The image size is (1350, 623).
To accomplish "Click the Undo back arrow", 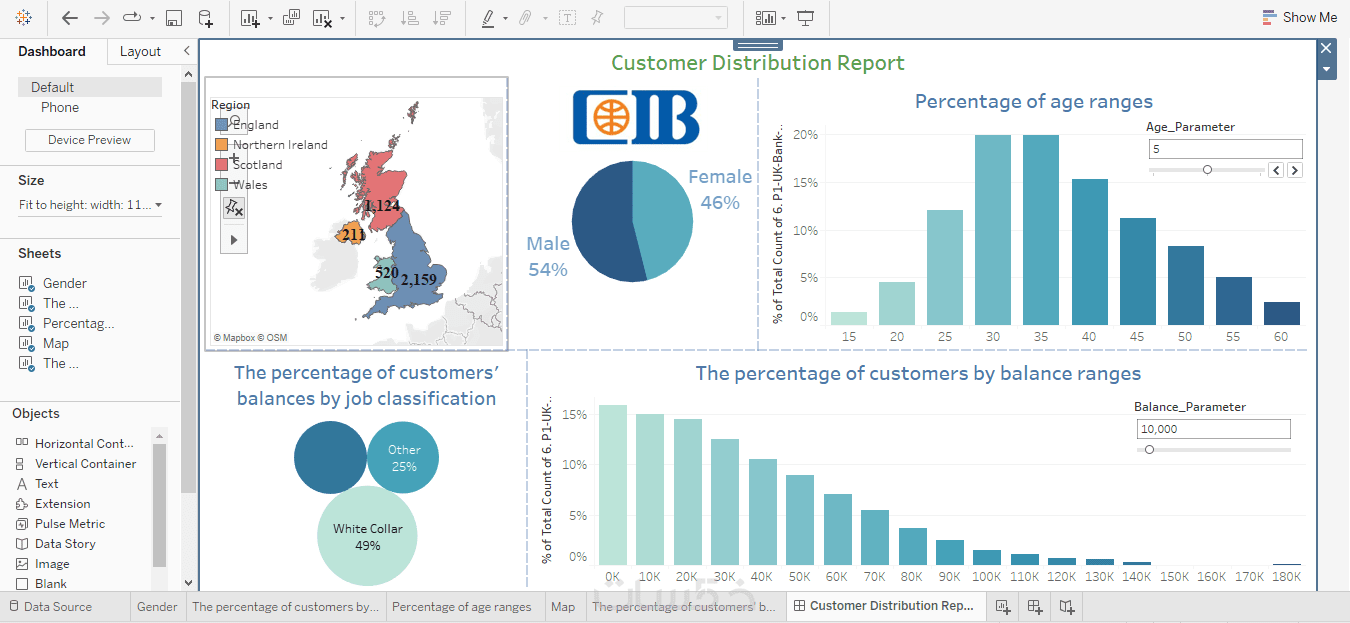I will click(x=69, y=18).
